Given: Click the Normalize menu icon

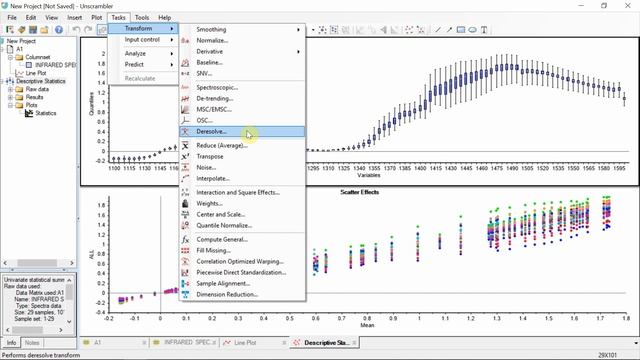Looking at the screenshot, I should [185, 40].
